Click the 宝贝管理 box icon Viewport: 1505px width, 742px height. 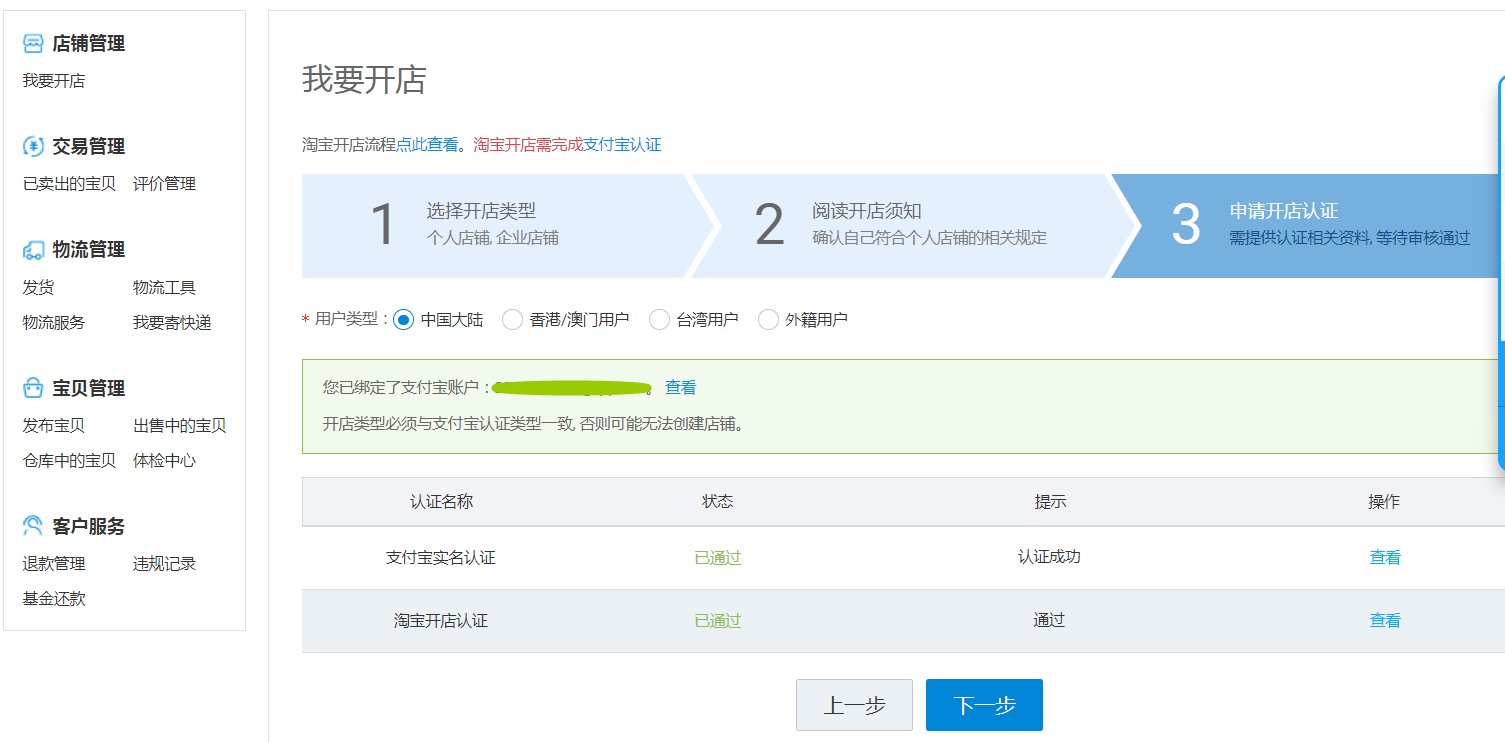[32, 387]
